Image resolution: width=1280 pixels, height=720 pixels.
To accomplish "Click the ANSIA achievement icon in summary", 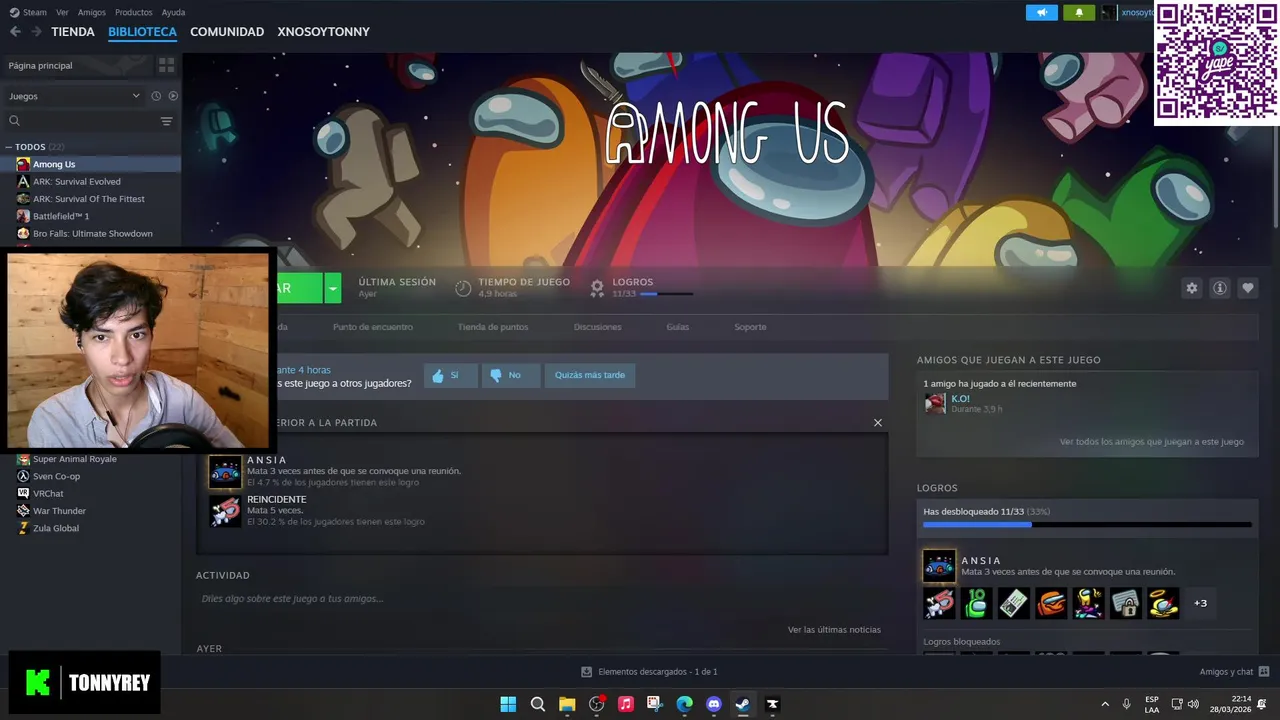I will point(225,471).
